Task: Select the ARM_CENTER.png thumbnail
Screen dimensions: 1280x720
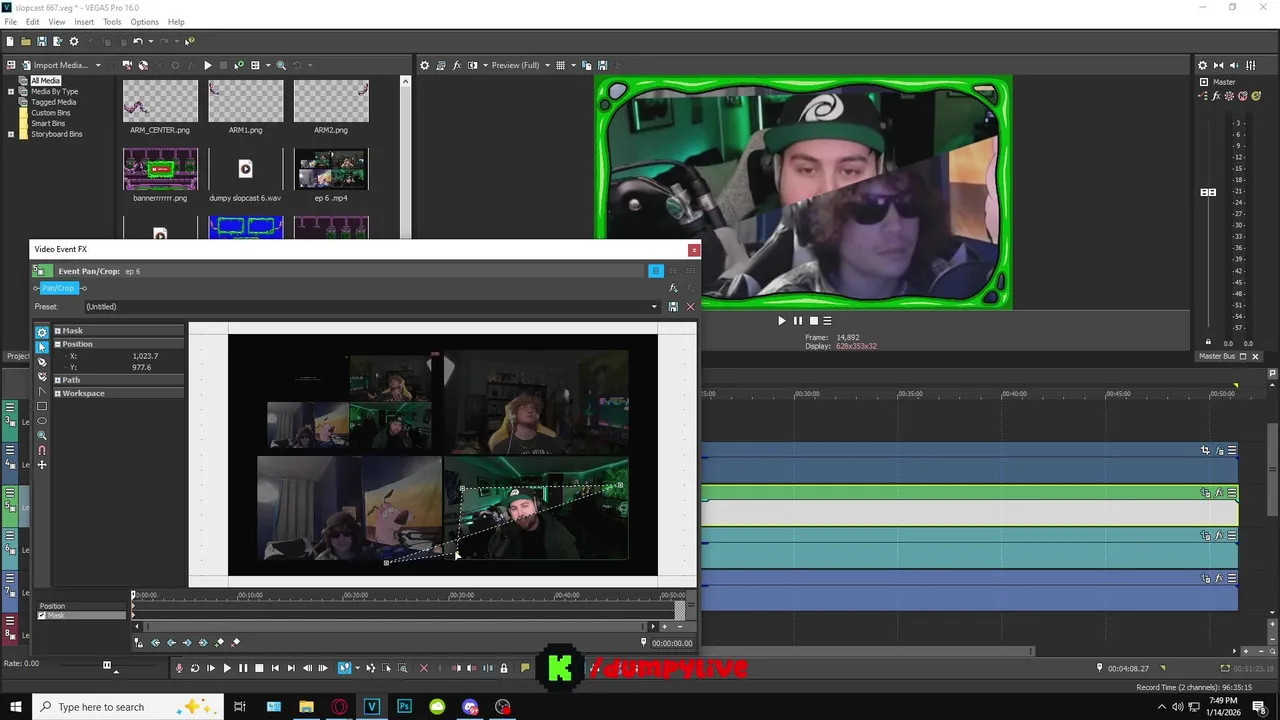Action: point(160,101)
